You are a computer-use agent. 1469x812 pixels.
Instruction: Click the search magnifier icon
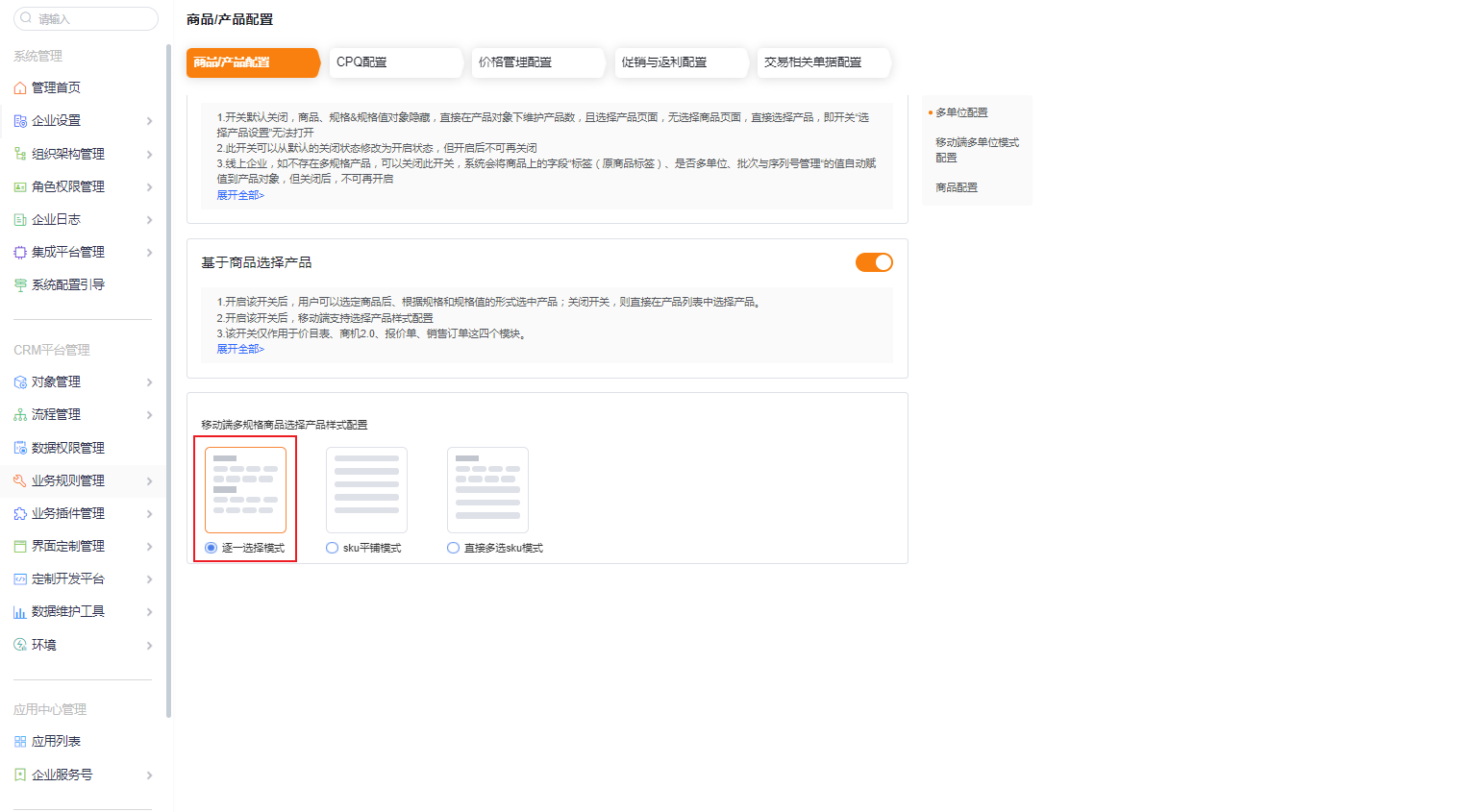pyautogui.click(x=26, y=18)
